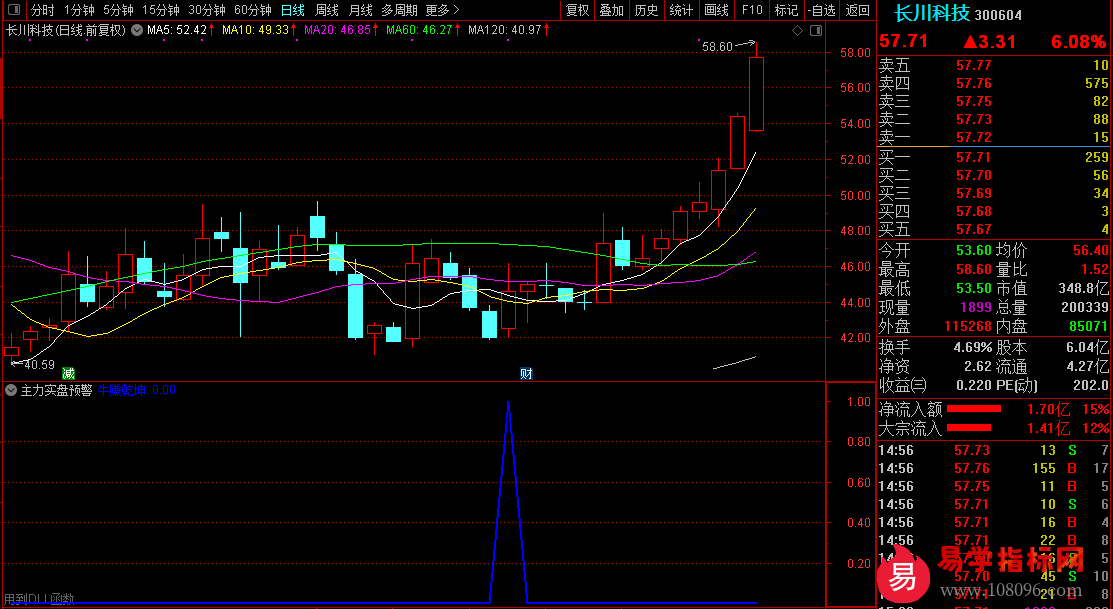This screenshot has width=1113, height=609.
Task: Click the 叠加 overlay button
Action: [x=611, y=10]
